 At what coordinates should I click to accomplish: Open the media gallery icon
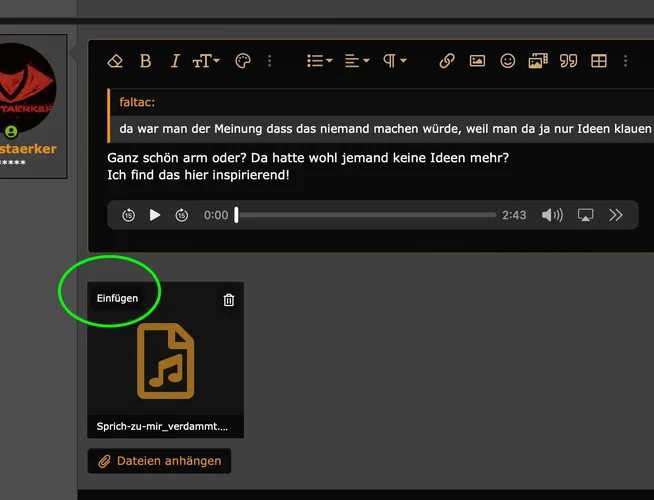538,61
